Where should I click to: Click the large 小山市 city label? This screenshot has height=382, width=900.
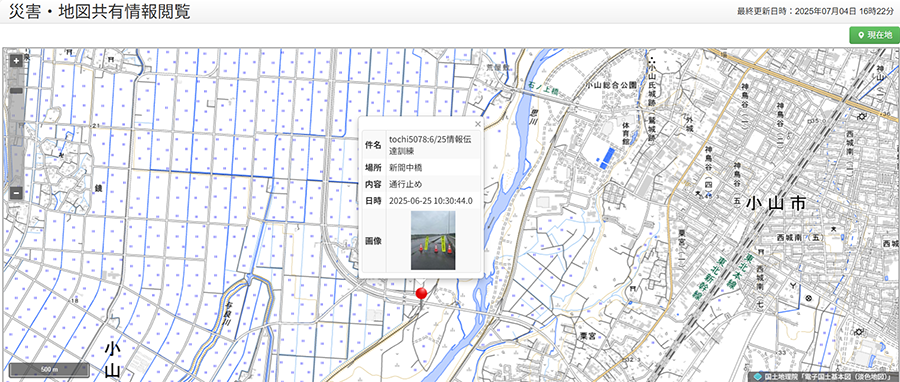point(777,204)
